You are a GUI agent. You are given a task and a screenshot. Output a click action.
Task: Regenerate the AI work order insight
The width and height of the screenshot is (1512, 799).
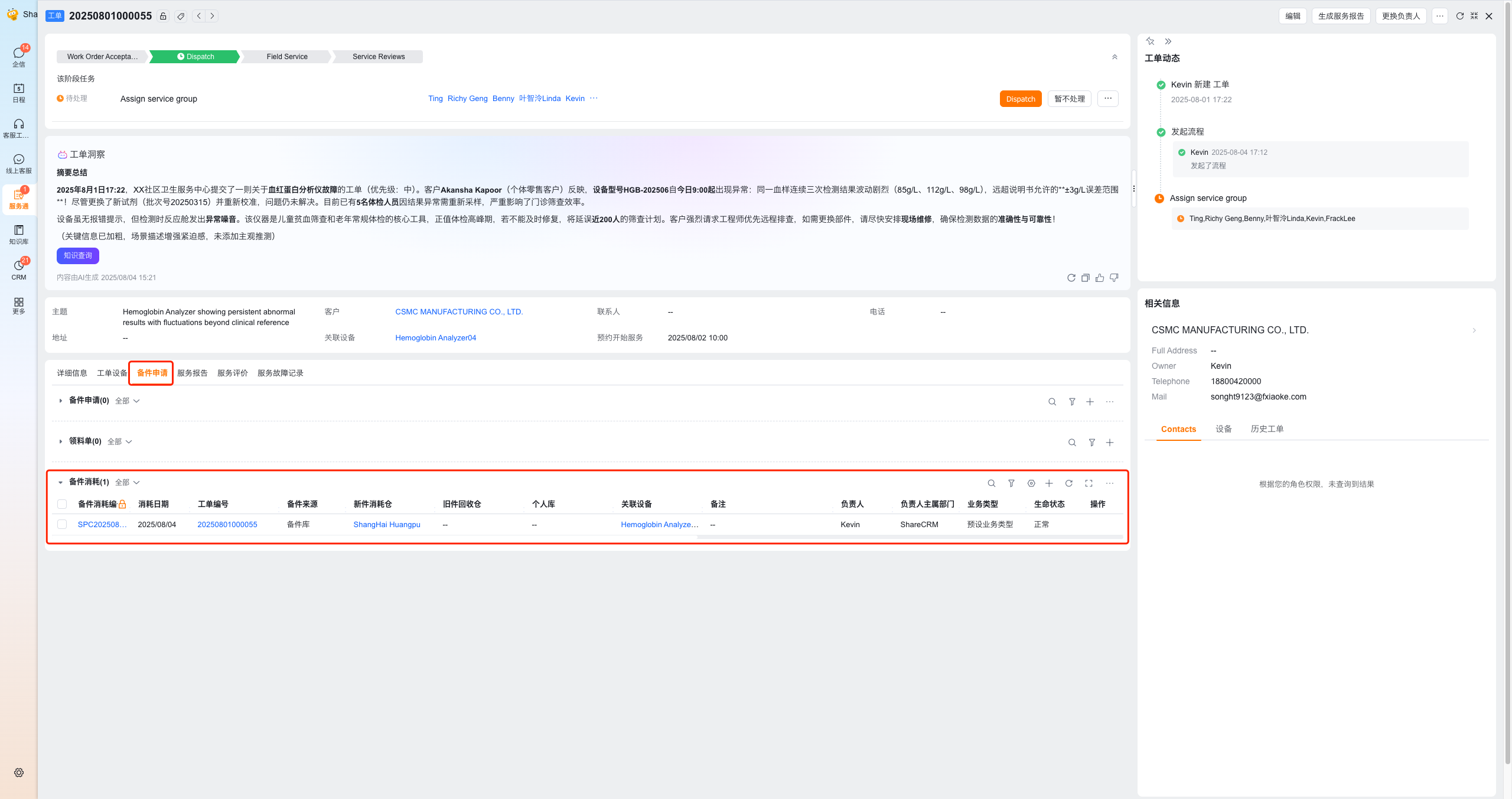(1071, 278)
